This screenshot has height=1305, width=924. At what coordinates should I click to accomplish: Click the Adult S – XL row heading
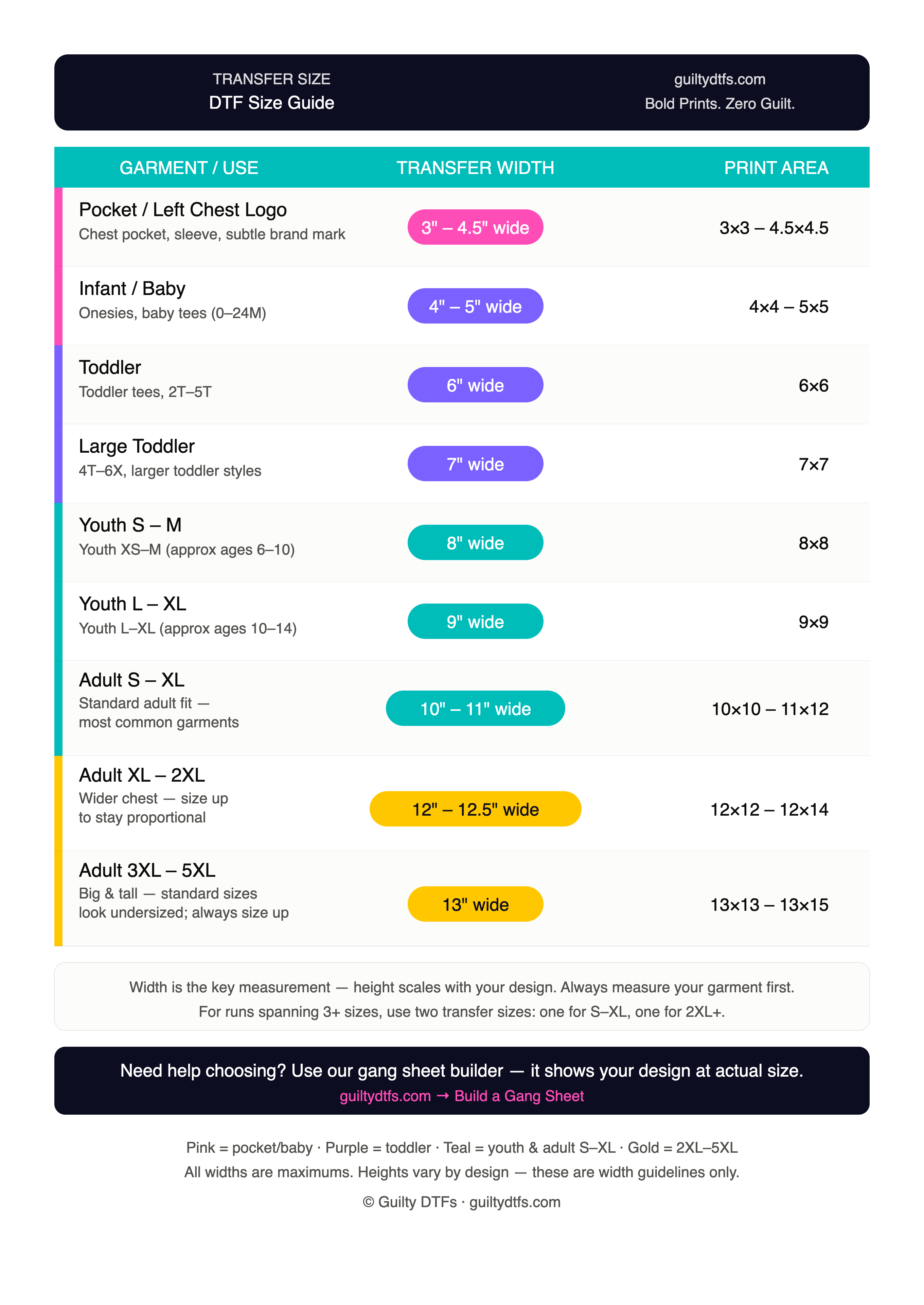coord(131,680)
